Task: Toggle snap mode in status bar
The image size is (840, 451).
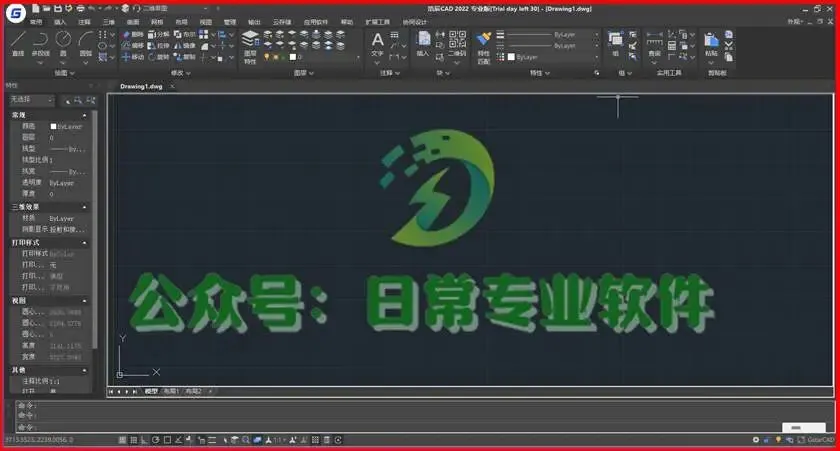Action: click(x=122, y=440)
